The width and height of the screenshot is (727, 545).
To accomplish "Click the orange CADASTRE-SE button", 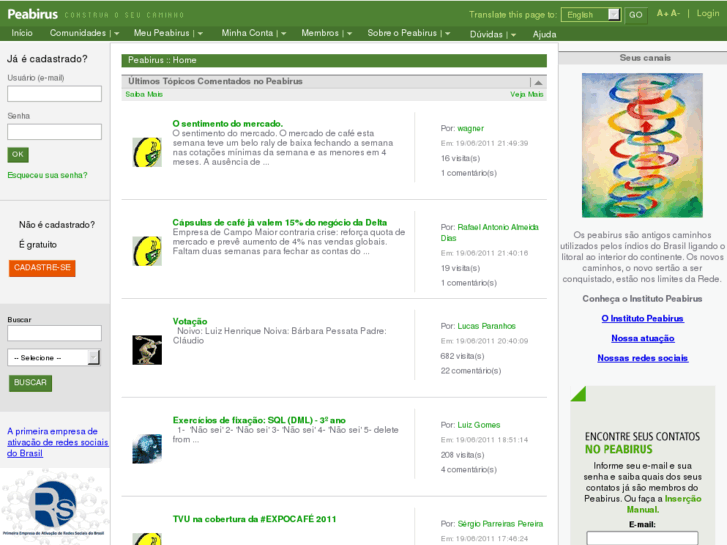I will click(42, 268).
